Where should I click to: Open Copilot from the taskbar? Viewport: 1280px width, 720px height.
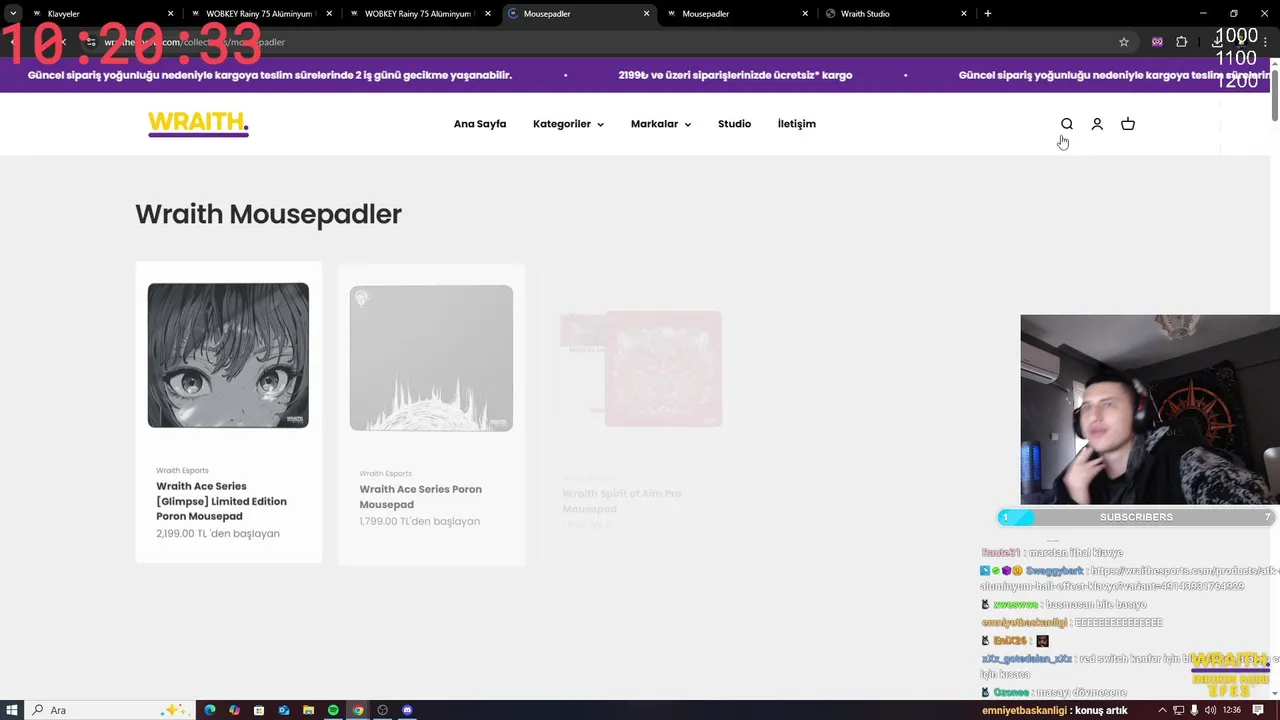click(x=234, y=710)
